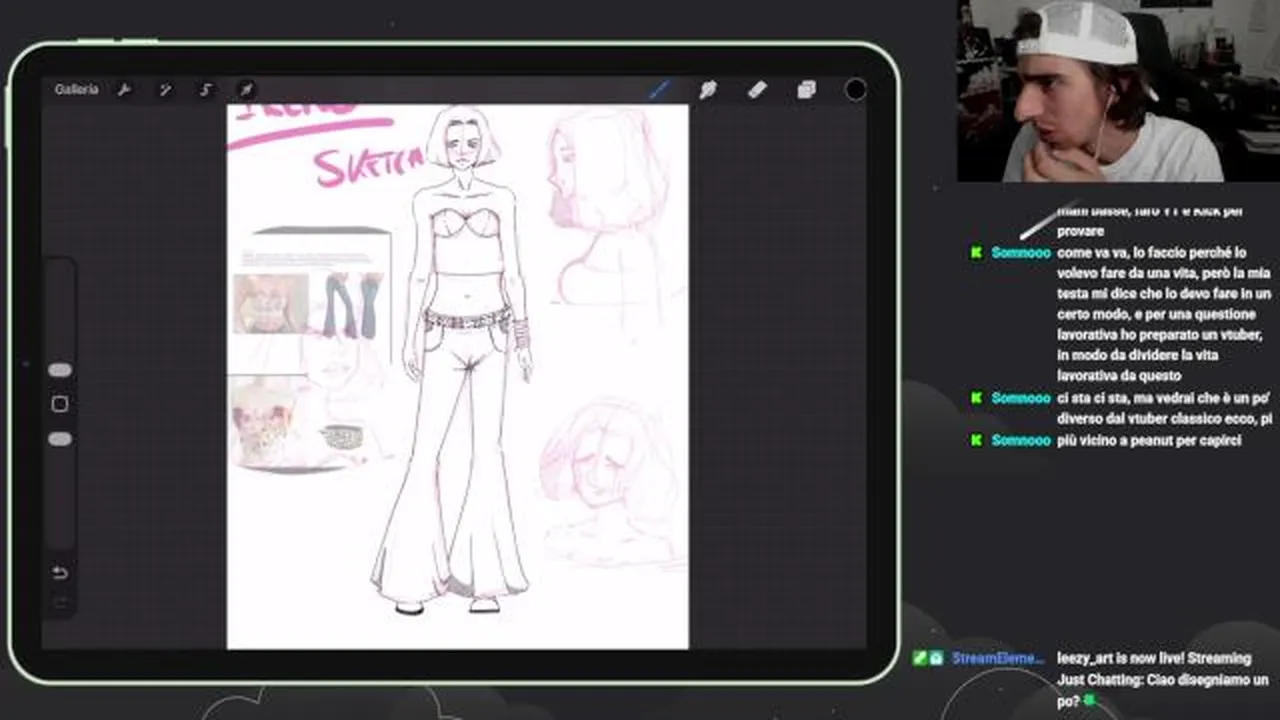Image resolution: width=1280 pixels, height=720 pixels.
Task: Open the Layers panel
Action: click(x=806, y=90)
